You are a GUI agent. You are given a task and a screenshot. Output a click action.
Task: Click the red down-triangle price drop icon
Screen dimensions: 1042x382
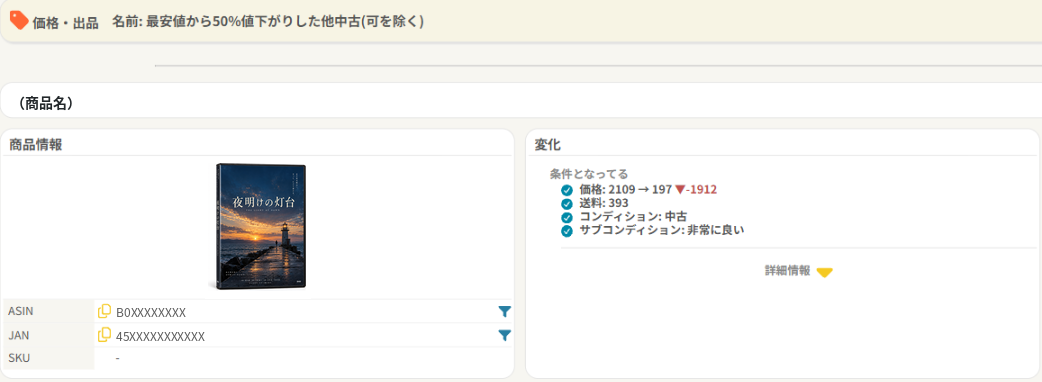tap(679, 190)
